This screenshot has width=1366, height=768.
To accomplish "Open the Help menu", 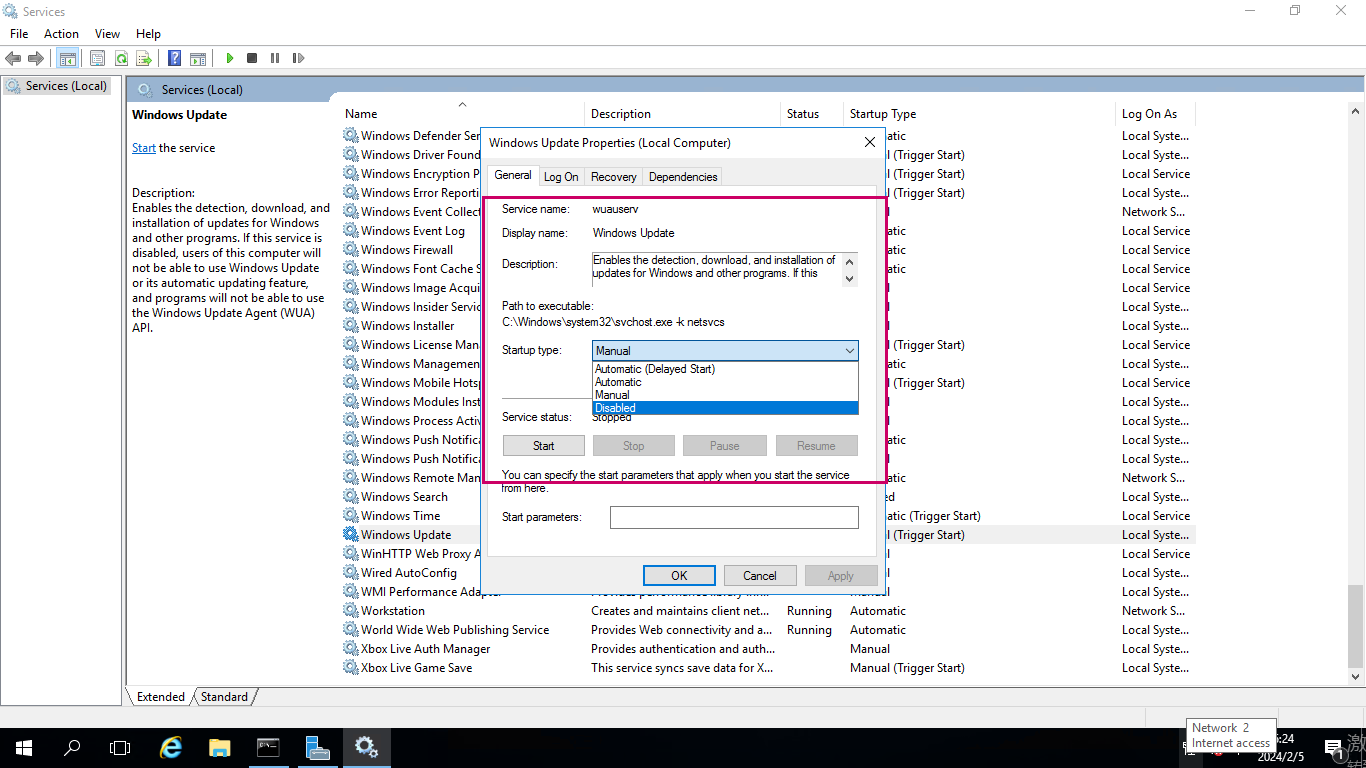I will click(x=148, y=33).
